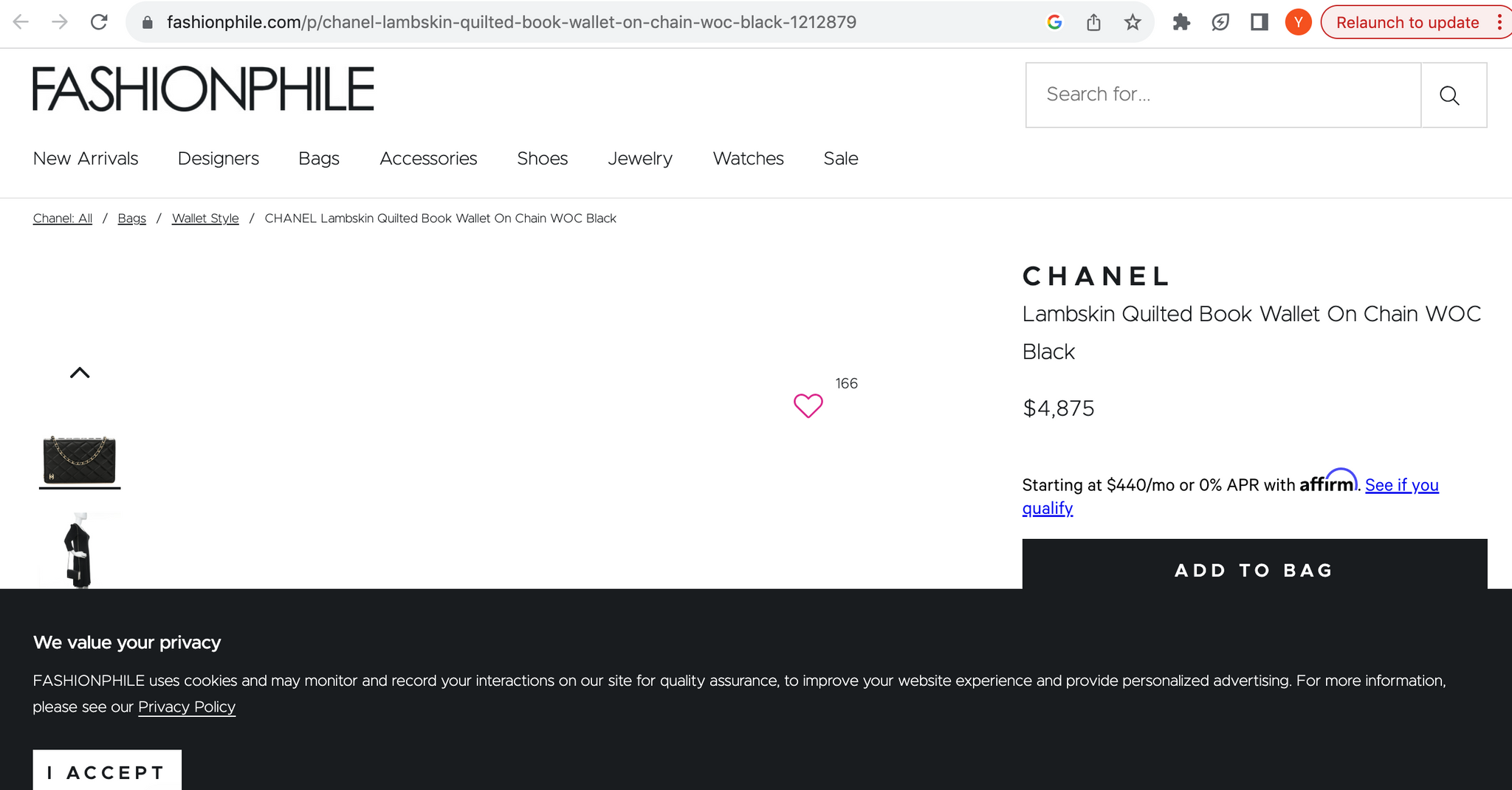Open the browser Extensions puzzle icon
This screenshot has height=790, width=1512.
point(1181,22)
